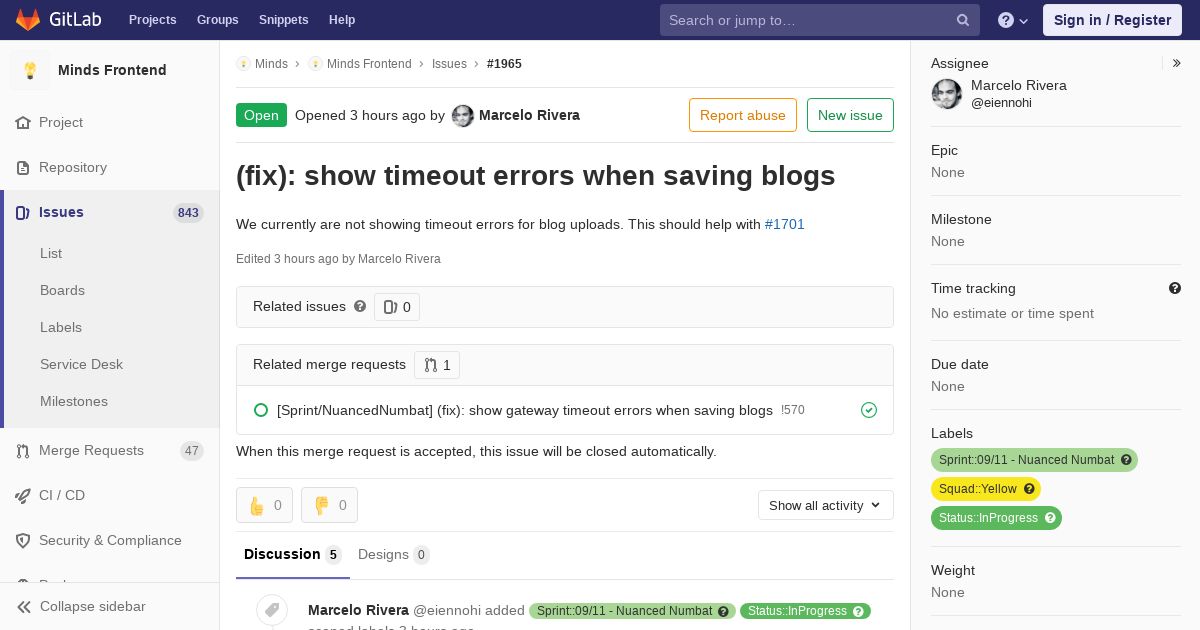
Task: Click Marcelo Rivera name in activity note
Action: [x=358, y=610]
